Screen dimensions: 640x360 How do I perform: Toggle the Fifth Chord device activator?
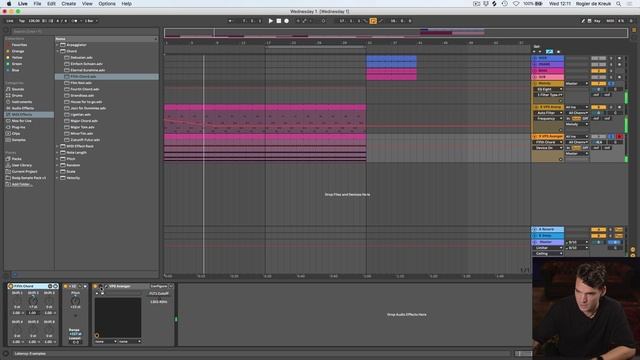point(10,286)
